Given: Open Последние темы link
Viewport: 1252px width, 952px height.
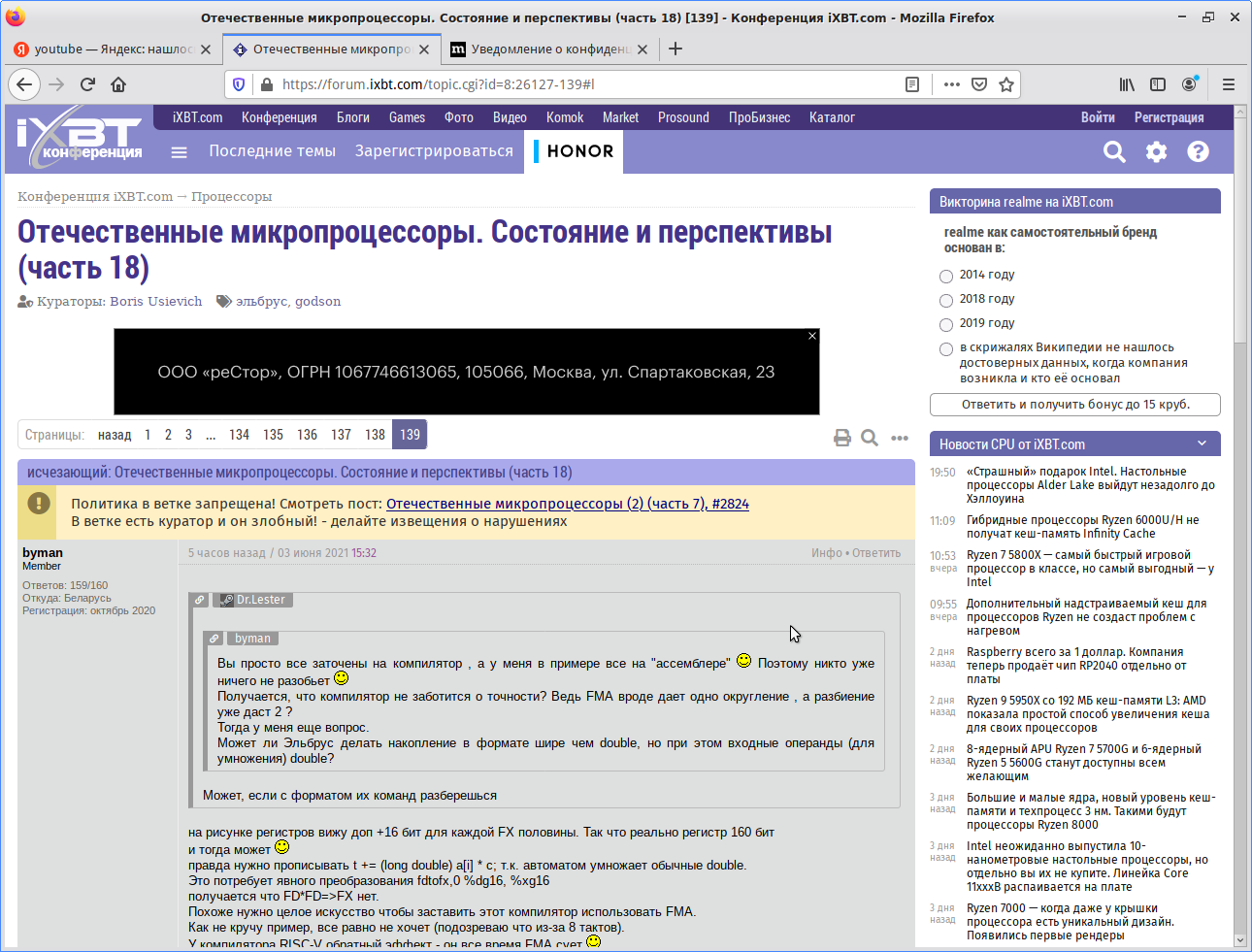Looking at the screenshot, I should click(x=272, y=151).
